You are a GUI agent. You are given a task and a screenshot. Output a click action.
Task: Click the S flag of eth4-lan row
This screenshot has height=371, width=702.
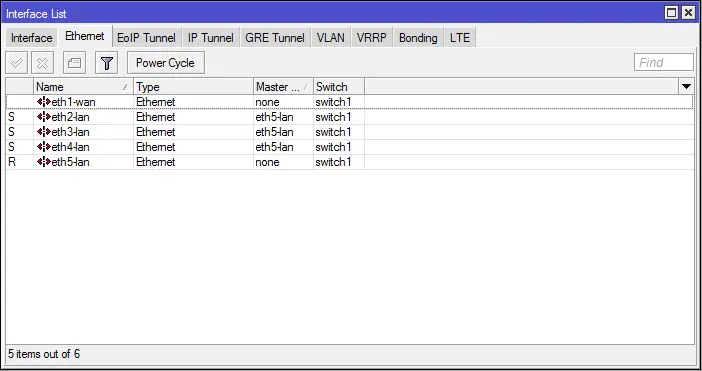12,147
